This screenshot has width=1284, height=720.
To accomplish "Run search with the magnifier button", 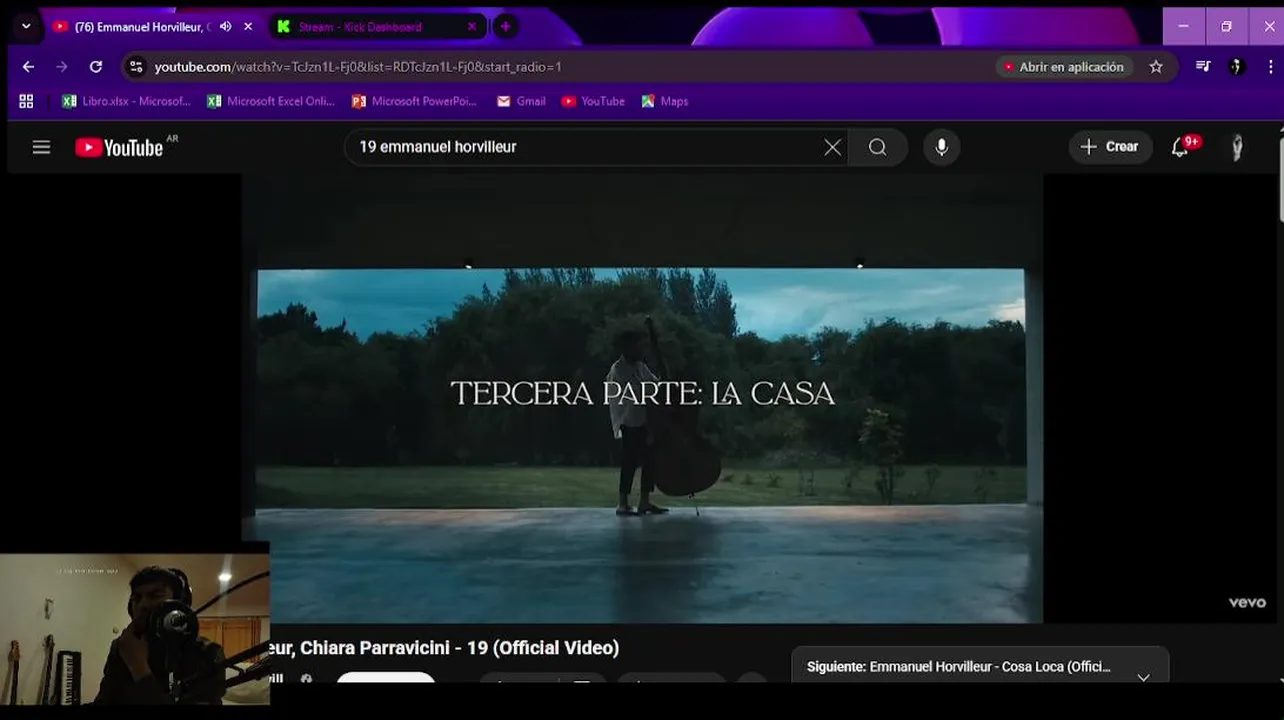I will pos(878,147).
